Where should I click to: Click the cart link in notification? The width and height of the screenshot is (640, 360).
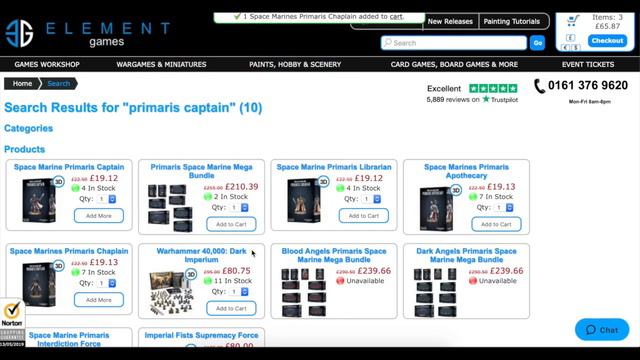(396, 16)
